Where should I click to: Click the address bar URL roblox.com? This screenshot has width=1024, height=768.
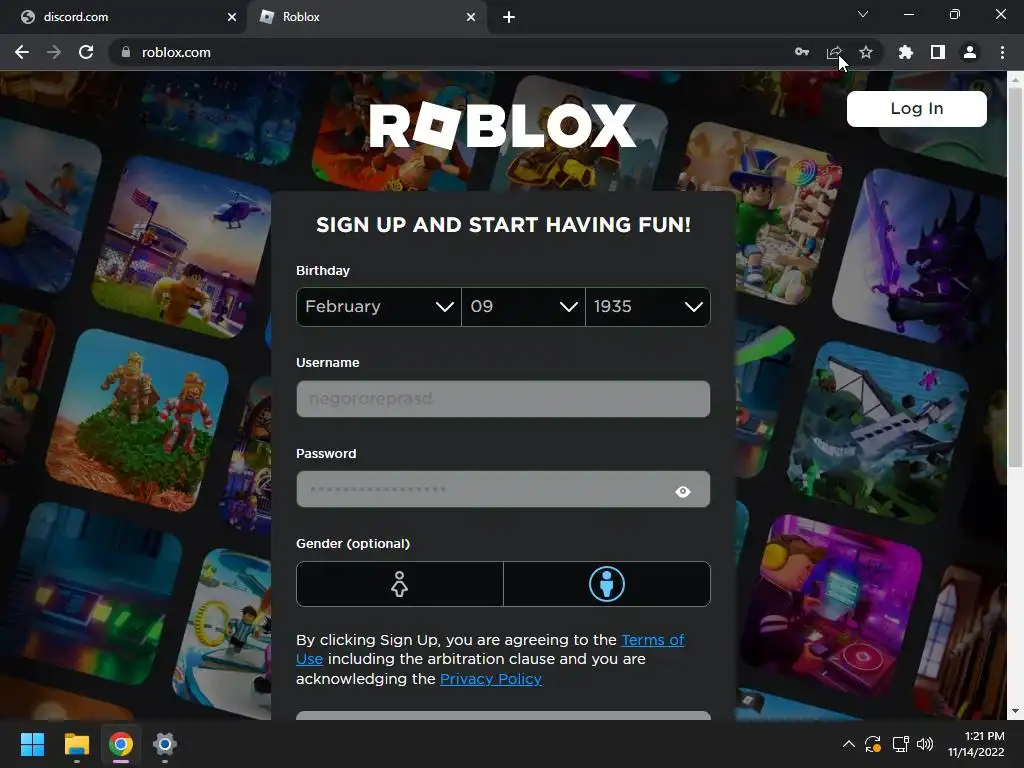click(176, 52)
